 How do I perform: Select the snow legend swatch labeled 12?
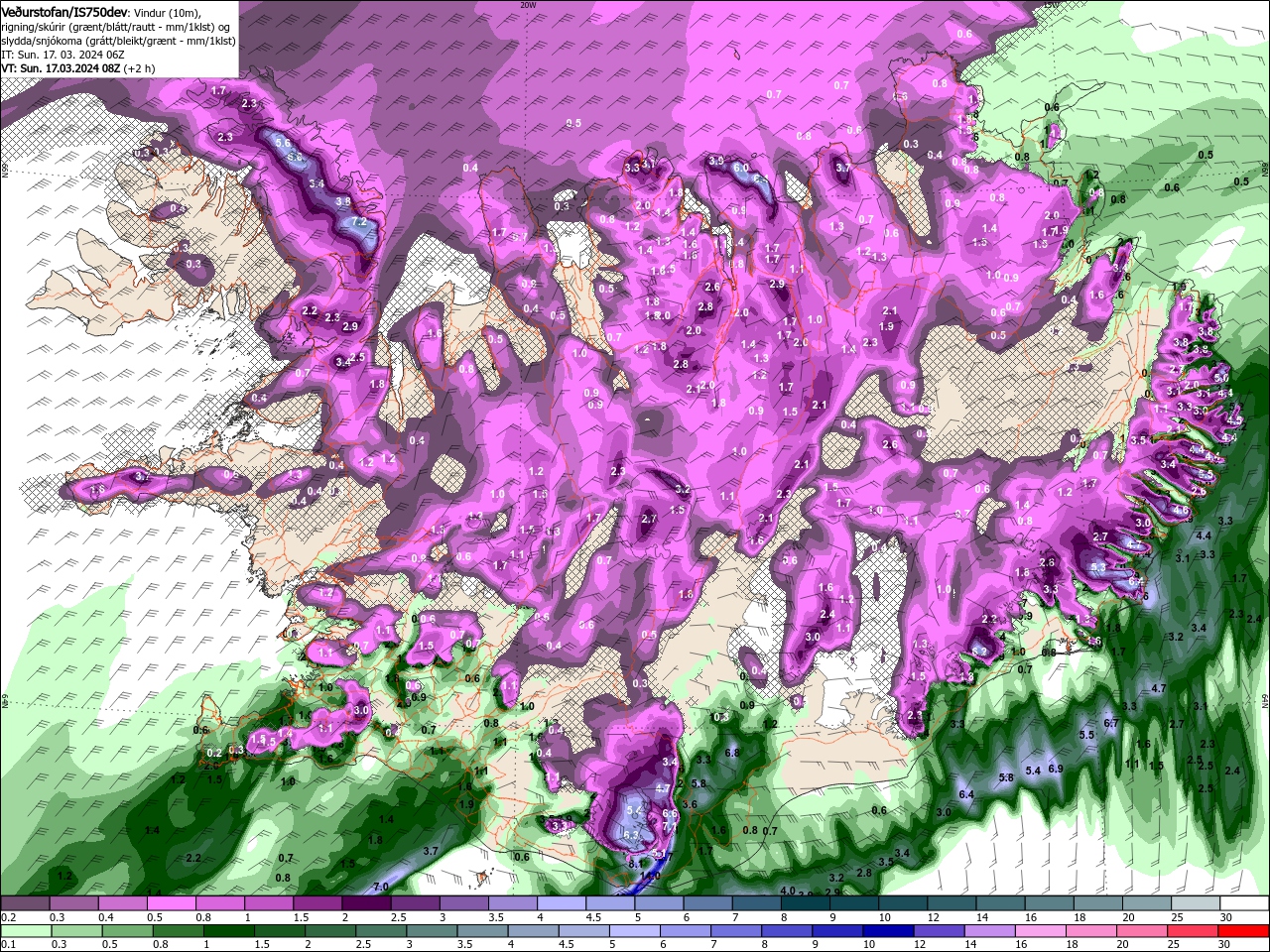[950, 903]
